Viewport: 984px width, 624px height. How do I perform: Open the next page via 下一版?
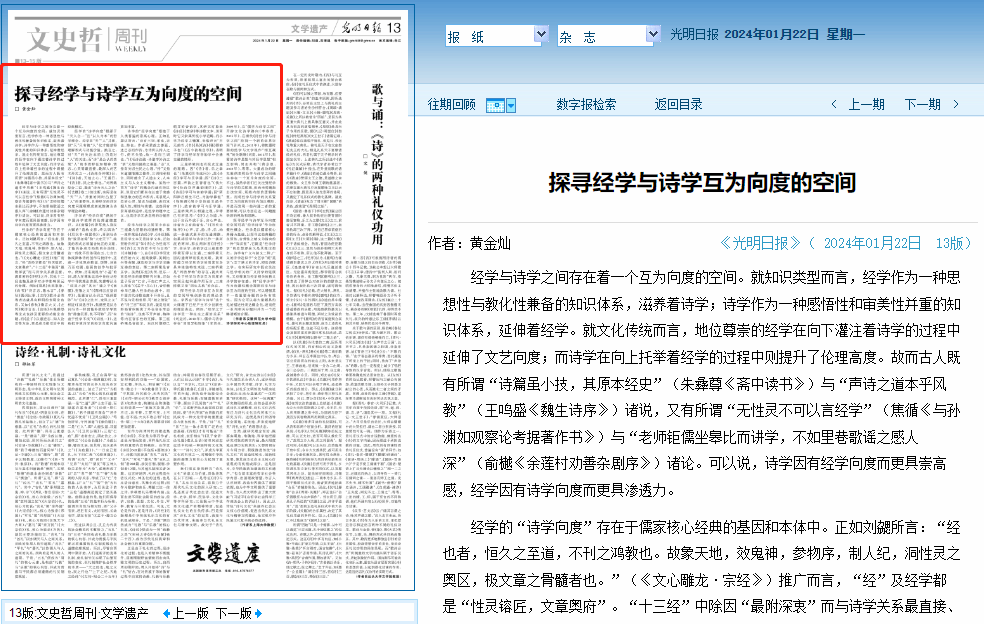click(234, 613)
